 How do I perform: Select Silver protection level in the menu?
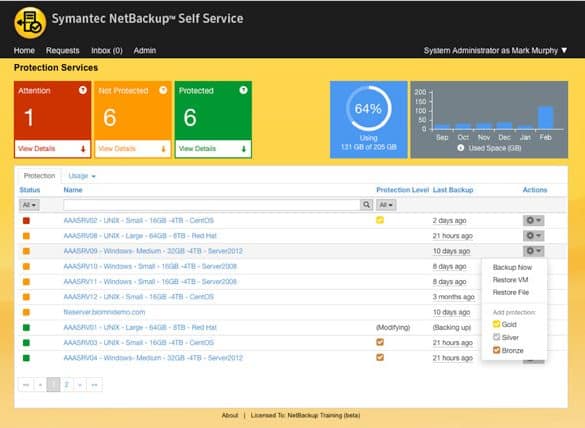point(506,337)
